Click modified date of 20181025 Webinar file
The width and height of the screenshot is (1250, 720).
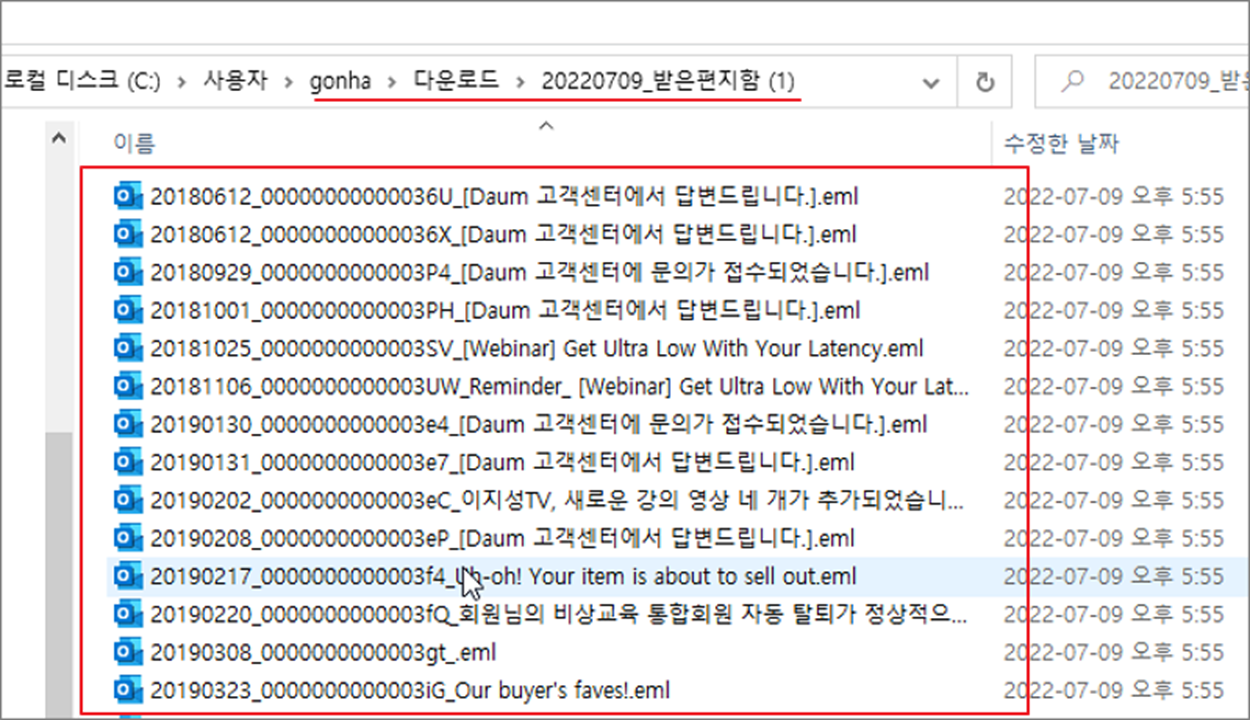pyautogui.click(x=1113, y=348)
